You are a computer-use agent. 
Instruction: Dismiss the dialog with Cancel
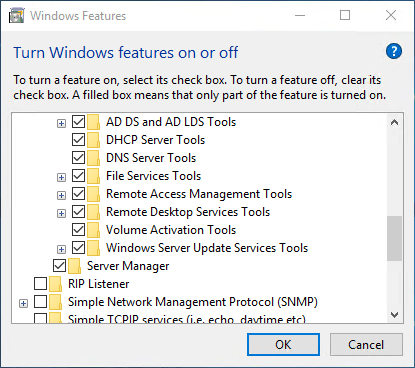pyautogui.click(x=366, y=345)
